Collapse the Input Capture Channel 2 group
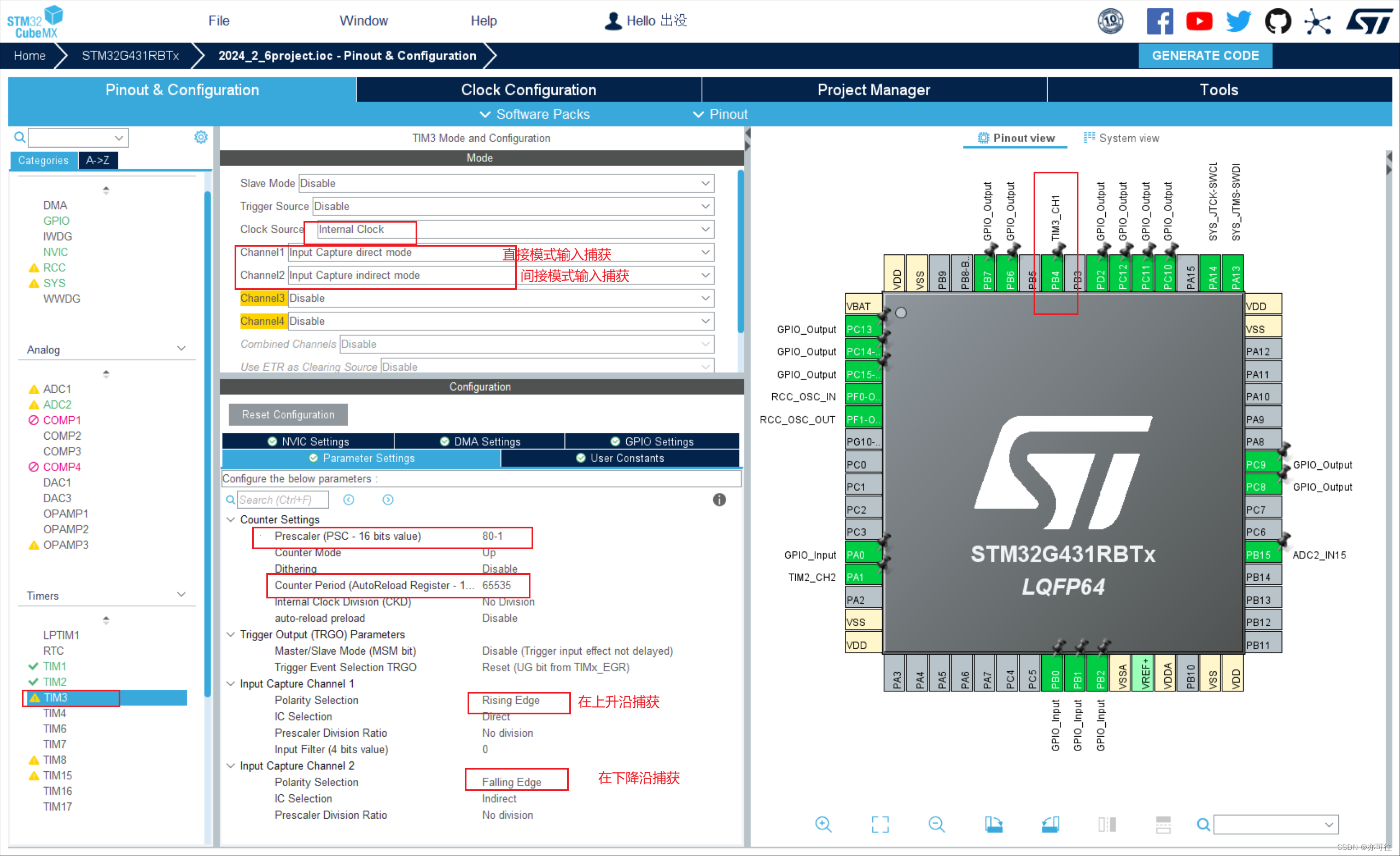Viewport: 1400px width, 856px height. 231,766
